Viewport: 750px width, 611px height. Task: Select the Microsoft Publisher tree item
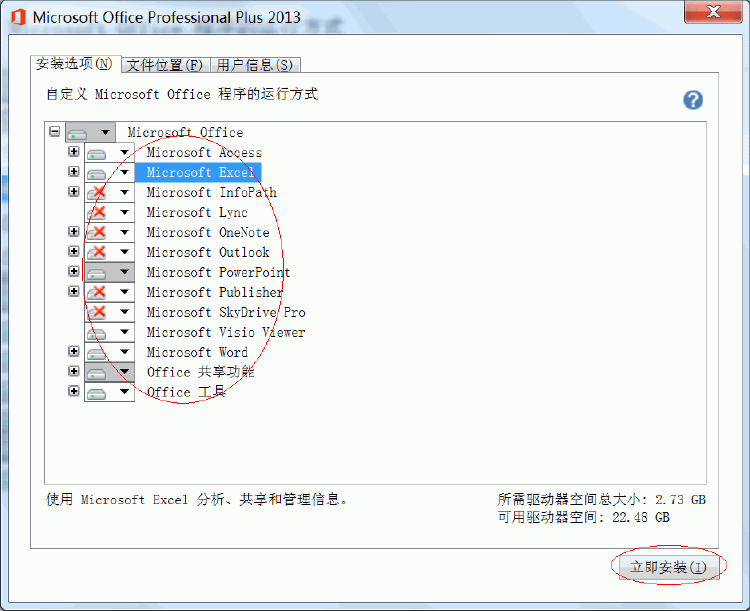point(215,292)
